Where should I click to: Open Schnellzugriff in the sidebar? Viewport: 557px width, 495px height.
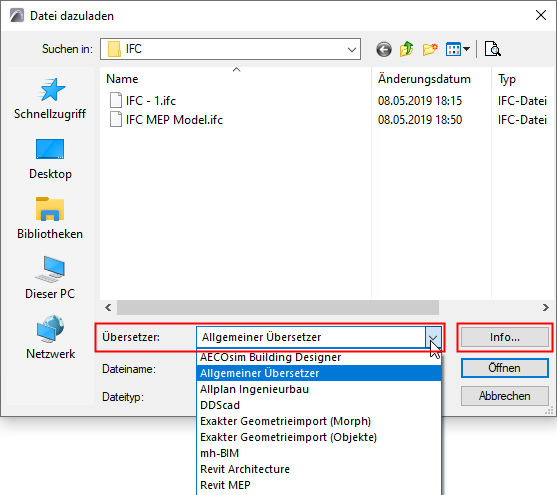(50, 99)
